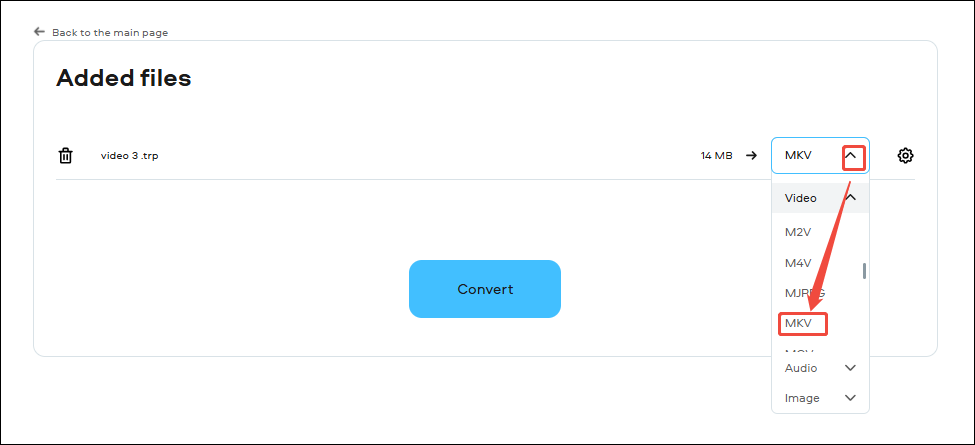Choose the MKV option in the list
Screen dimensions: 975x445
(798, 324)
